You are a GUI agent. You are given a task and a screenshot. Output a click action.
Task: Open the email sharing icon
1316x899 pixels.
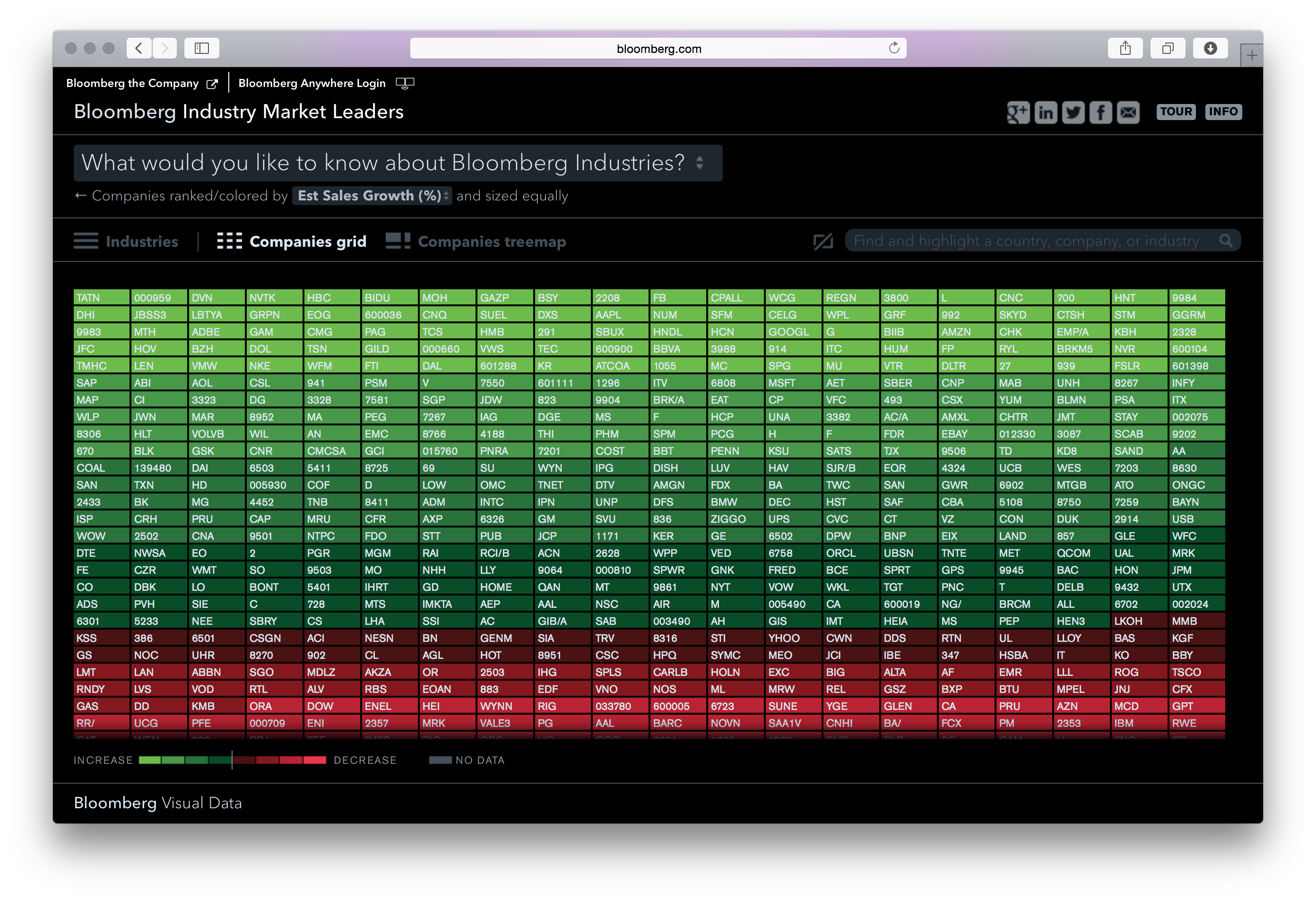pyautogui.click(x=1128, y=112)
